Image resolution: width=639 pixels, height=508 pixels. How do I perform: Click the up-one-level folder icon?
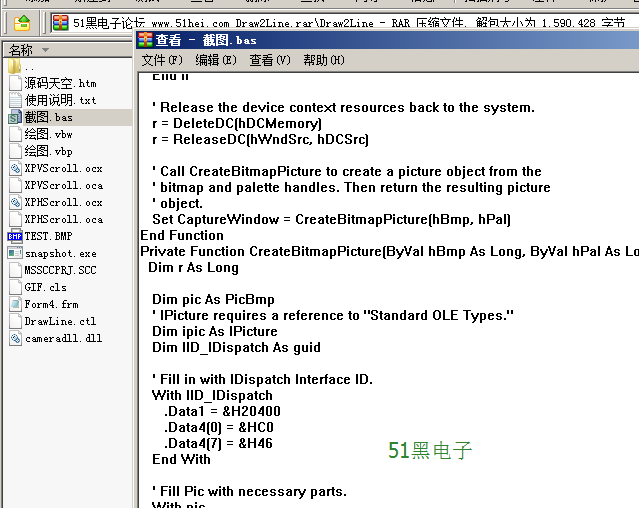[22, 23]
